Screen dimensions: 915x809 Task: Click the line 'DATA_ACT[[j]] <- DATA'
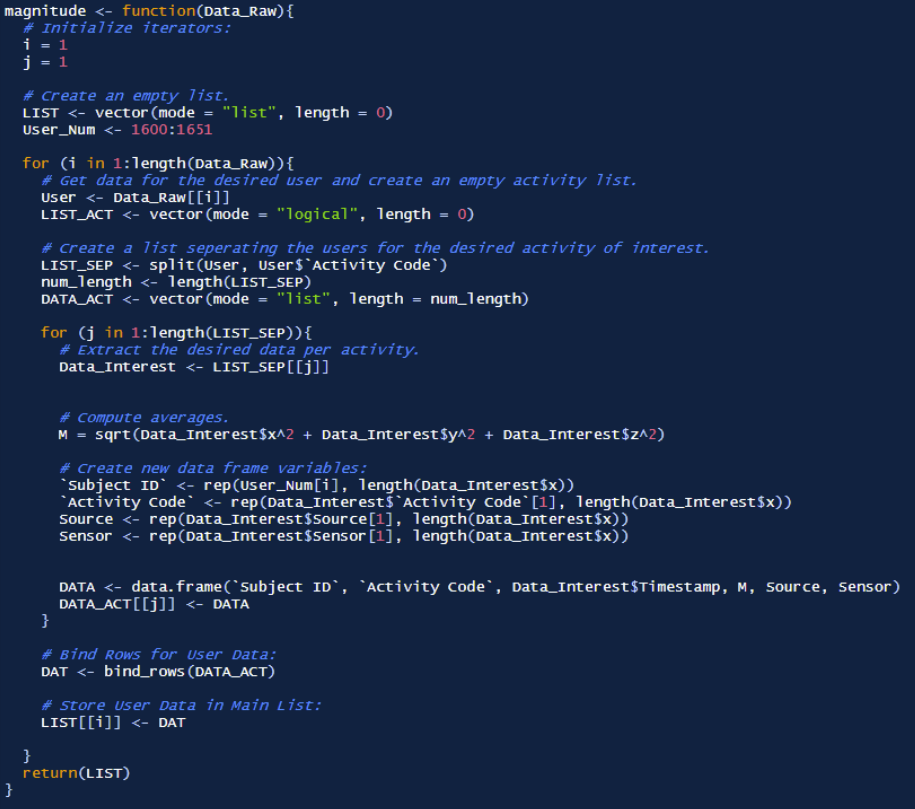(154, 604)
